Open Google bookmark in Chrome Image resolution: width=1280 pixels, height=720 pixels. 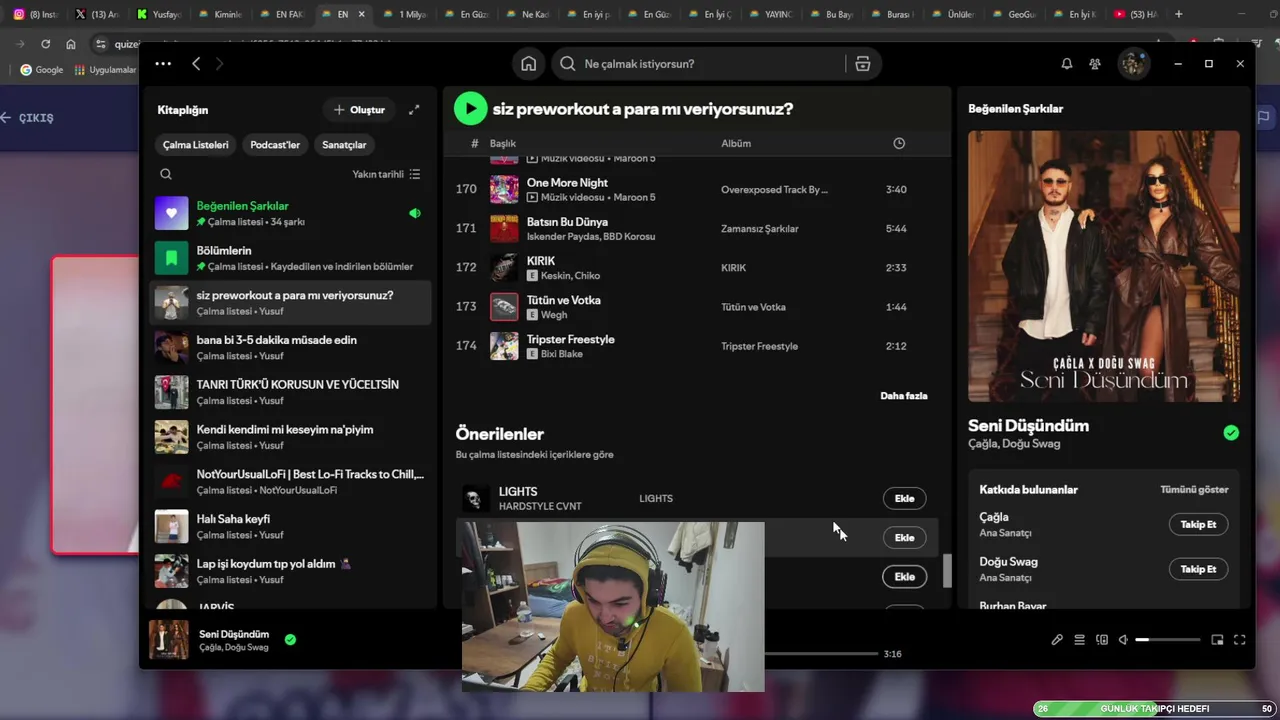click(x=41, y=70)
